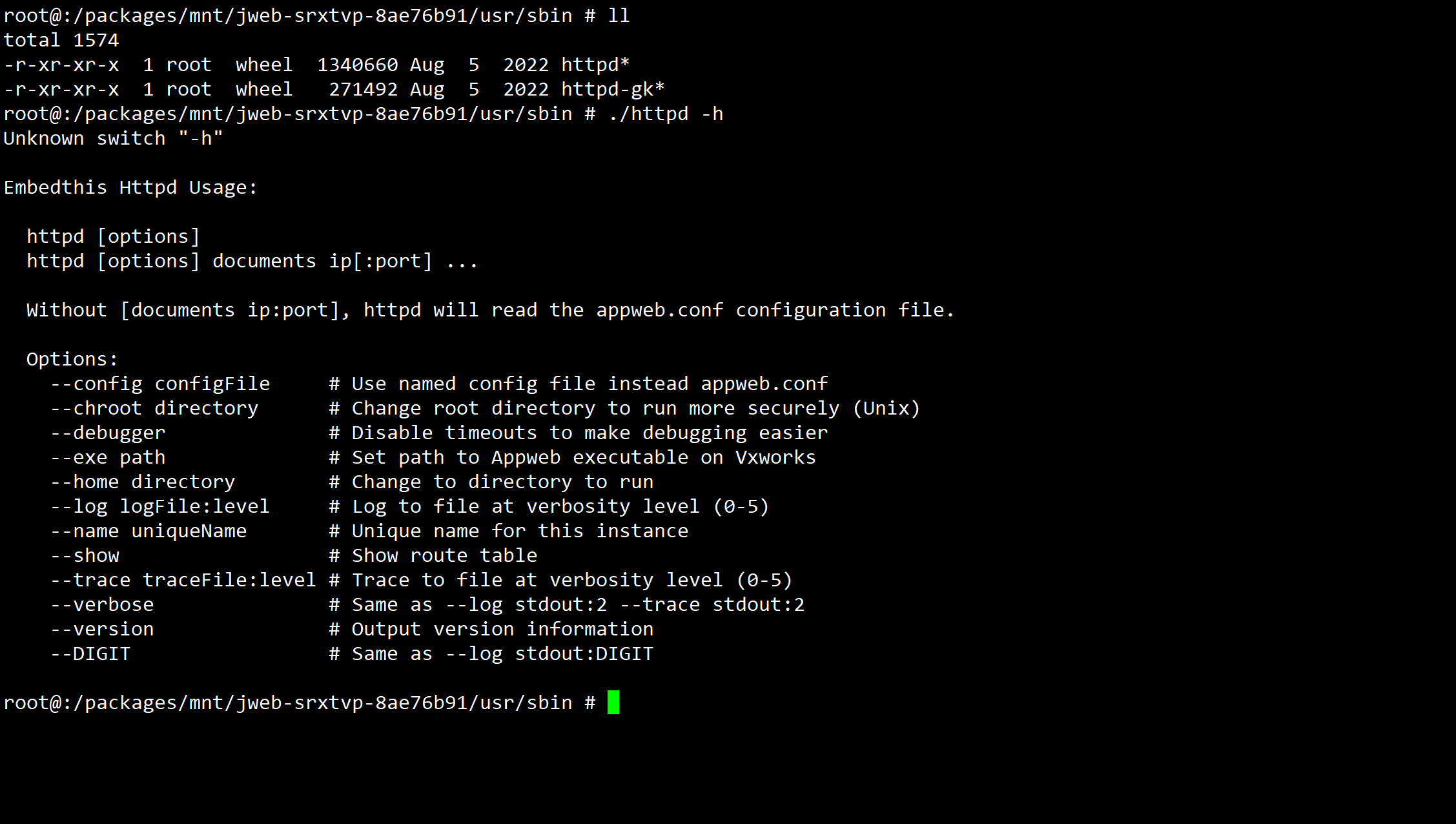Click the 'Options:' heading text
The image size is (1456, 824).
coord(72,359)
